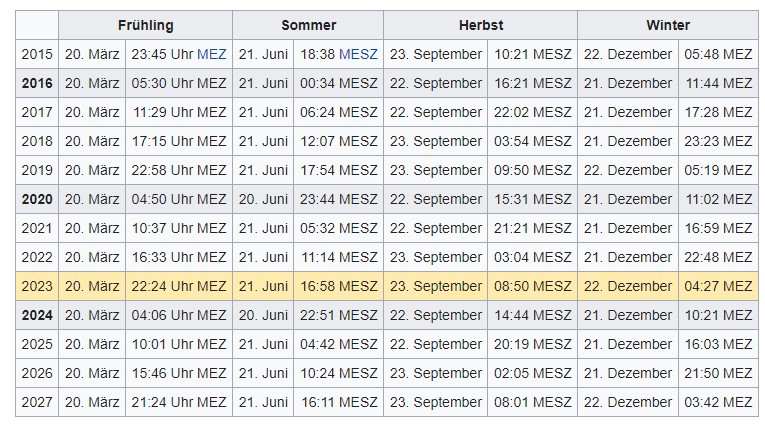Viewport: 765px width, 426px height.
Task: Select the Herbst column header
Action: (481, 25)
